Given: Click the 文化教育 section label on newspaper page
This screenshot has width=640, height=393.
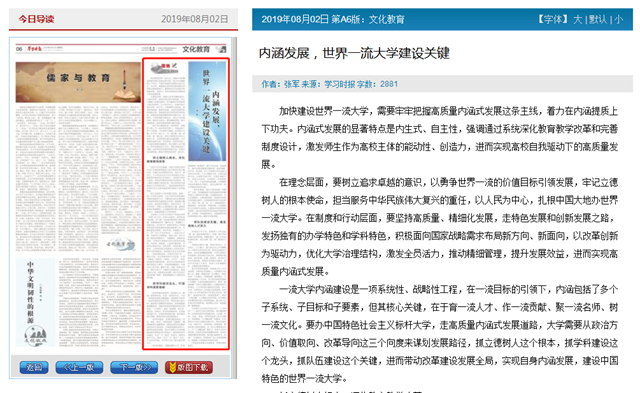Looking at the screenshot, I should [196, 49].
